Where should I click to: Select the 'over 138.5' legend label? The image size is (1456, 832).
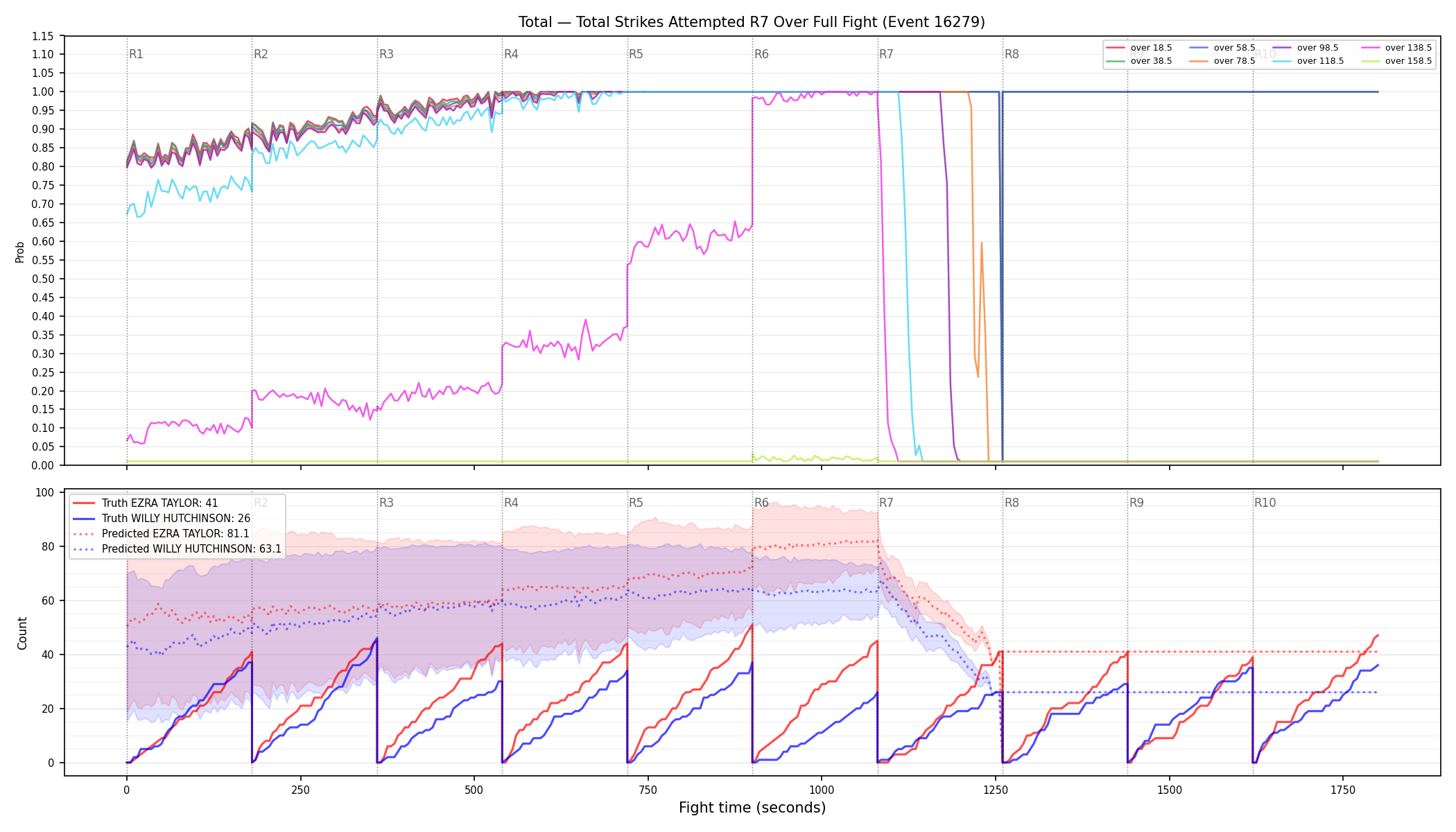(1408, 48)
